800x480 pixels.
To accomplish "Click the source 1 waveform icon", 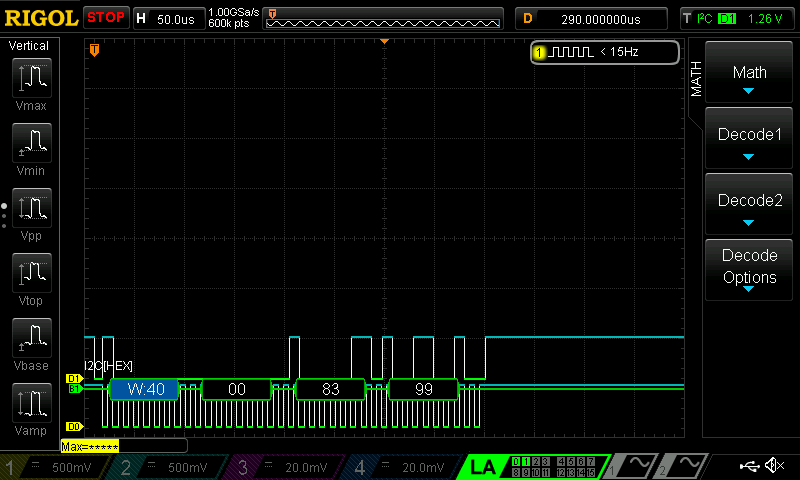I will pyautogui.click(x=631, y=466).
